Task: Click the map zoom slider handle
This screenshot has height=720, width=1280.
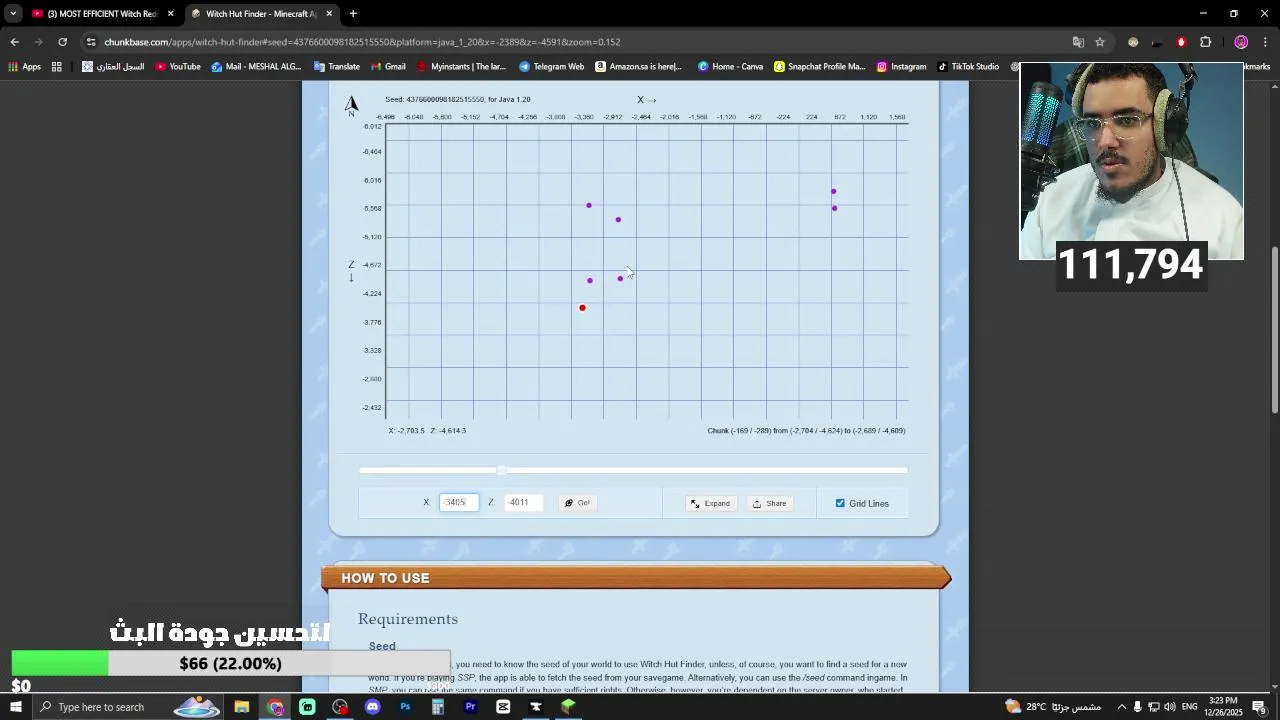Action: pyautogui.click(x=502, y=470)
